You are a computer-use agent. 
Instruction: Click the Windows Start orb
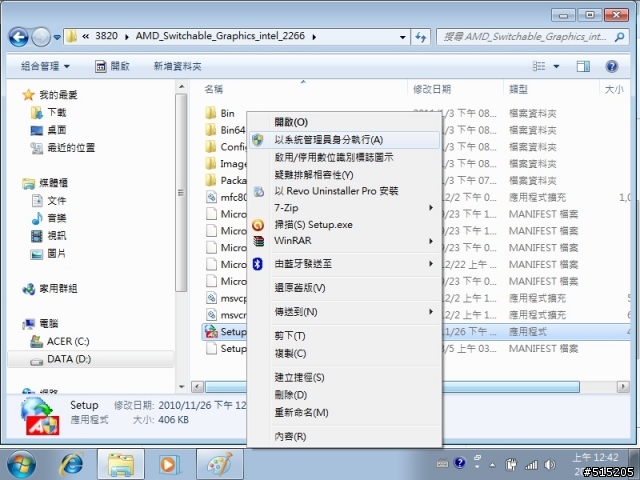(21, 464)
